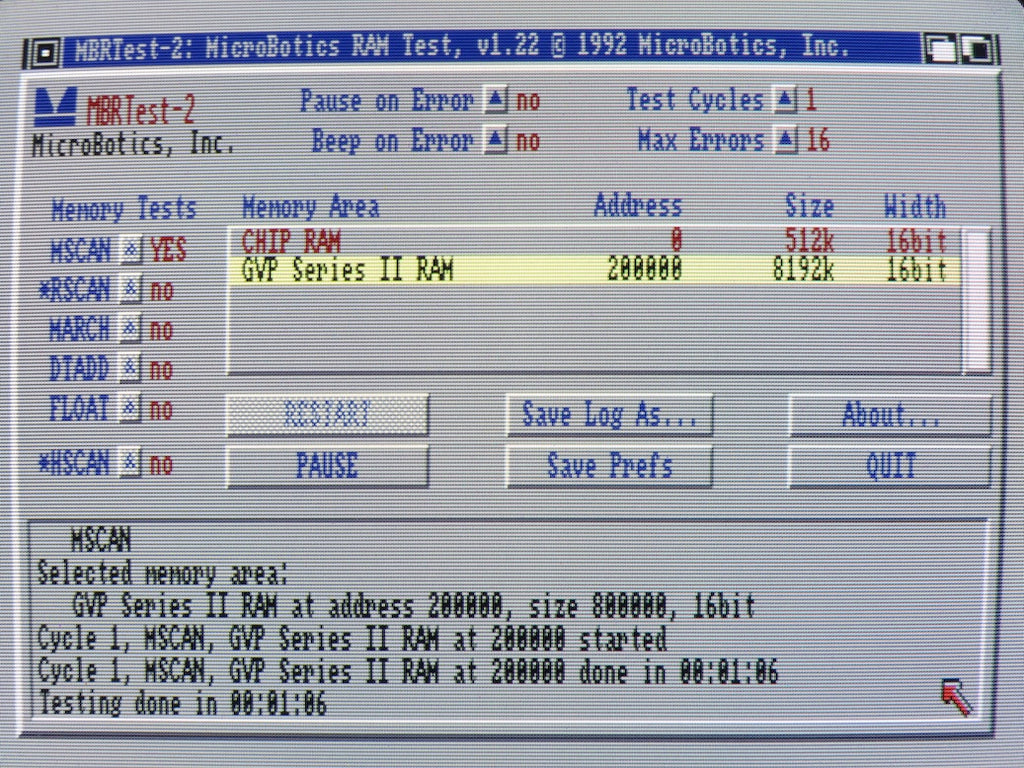
Task: Click the memory area list scrollbar
Action: tap(978, 300)
